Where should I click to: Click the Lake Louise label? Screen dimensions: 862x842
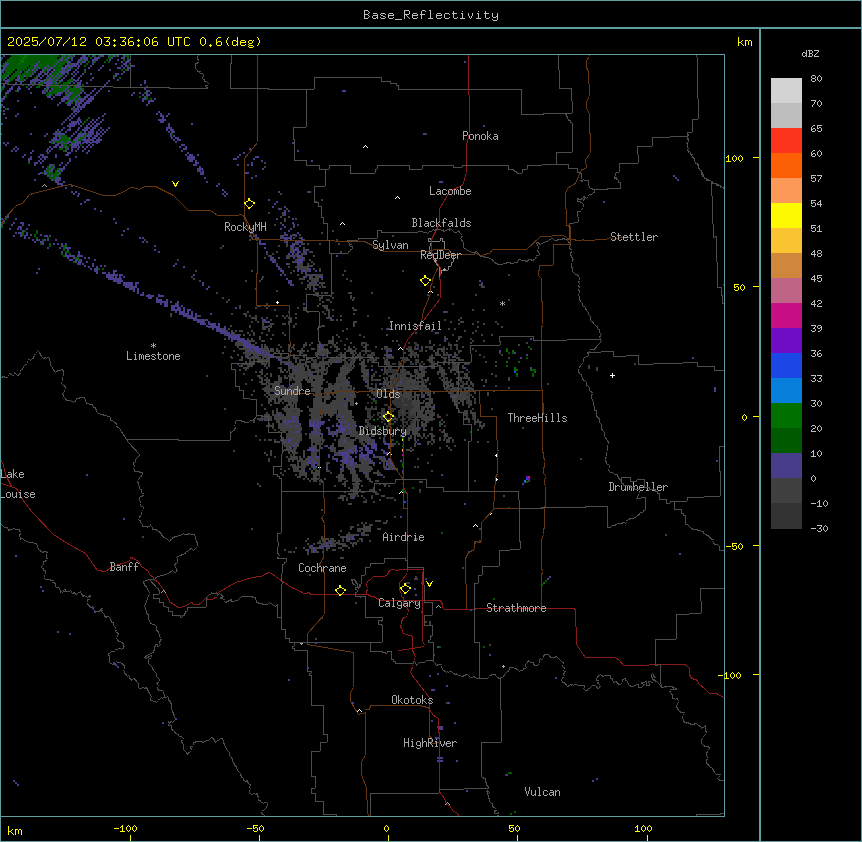tap(18, 484)
